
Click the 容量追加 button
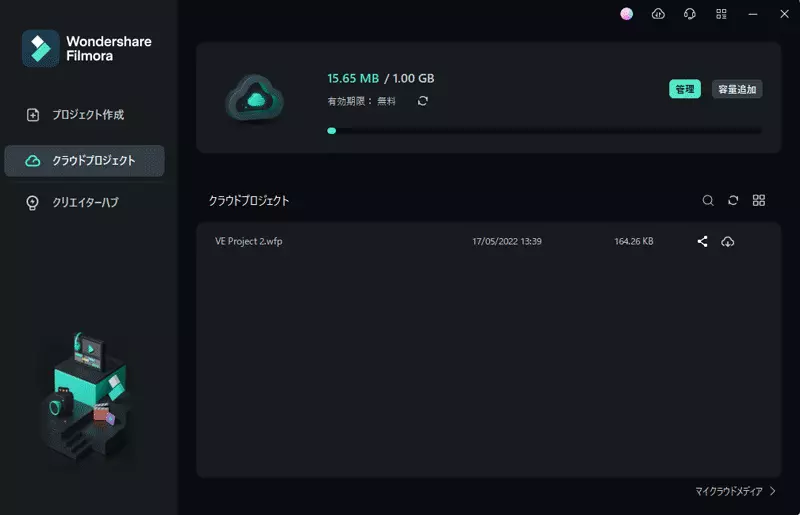coord(737,89)
